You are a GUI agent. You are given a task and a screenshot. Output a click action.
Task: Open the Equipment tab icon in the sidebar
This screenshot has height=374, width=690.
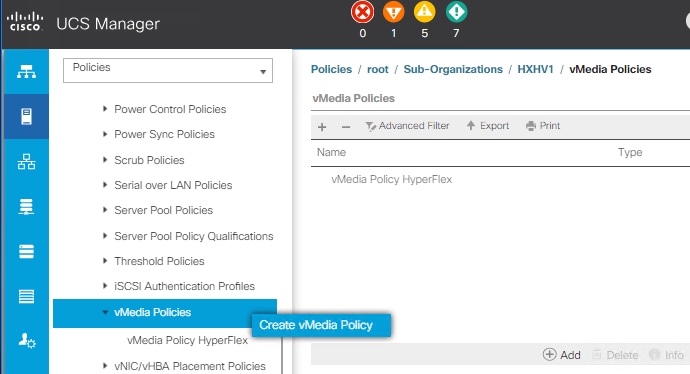coord(26,71)
